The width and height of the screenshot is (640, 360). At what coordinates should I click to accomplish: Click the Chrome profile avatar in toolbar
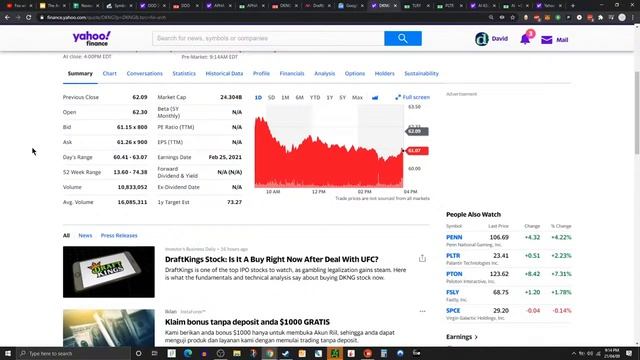[622, 18]
